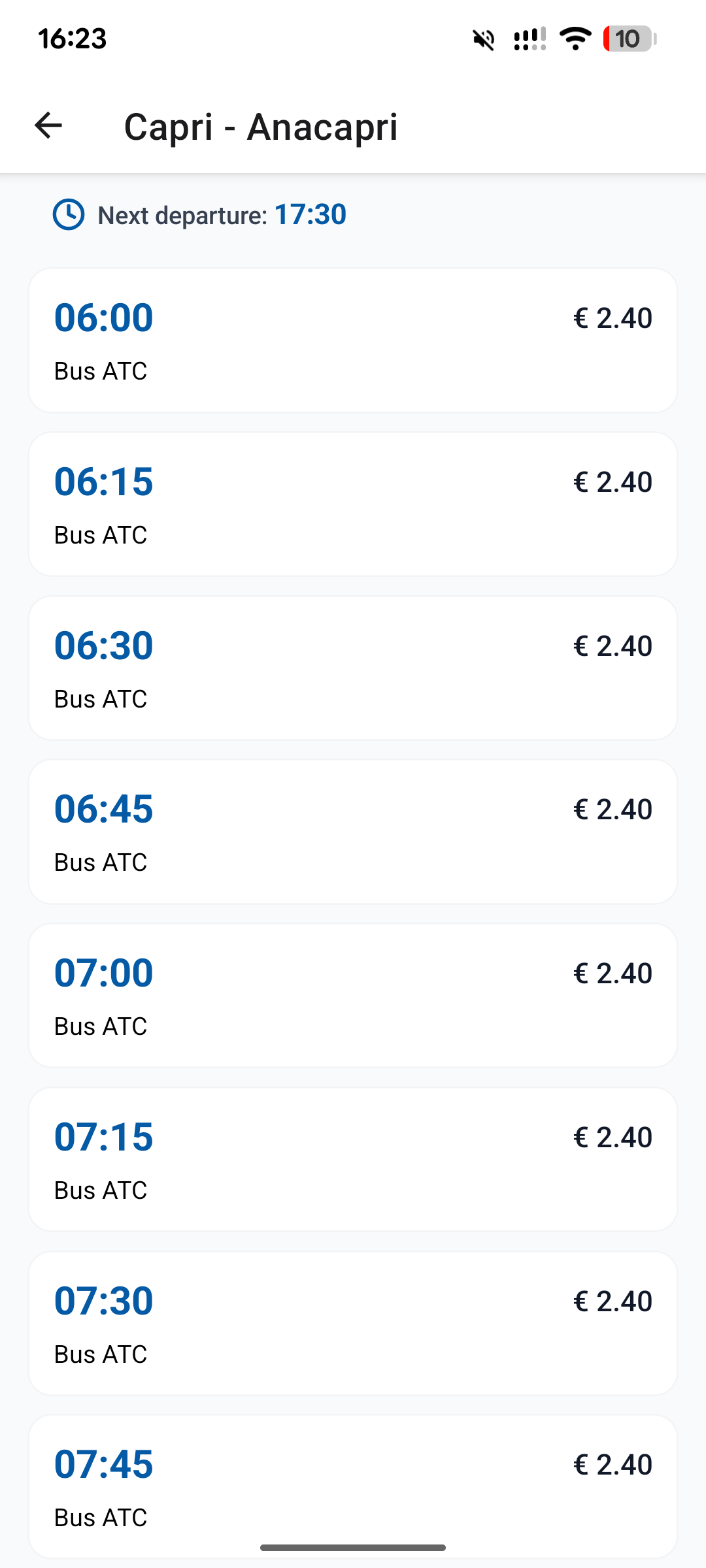Tap the clock icon beside Next departure
The height and width of the screenshot is (1568, 706).
[x=69, y=215]
